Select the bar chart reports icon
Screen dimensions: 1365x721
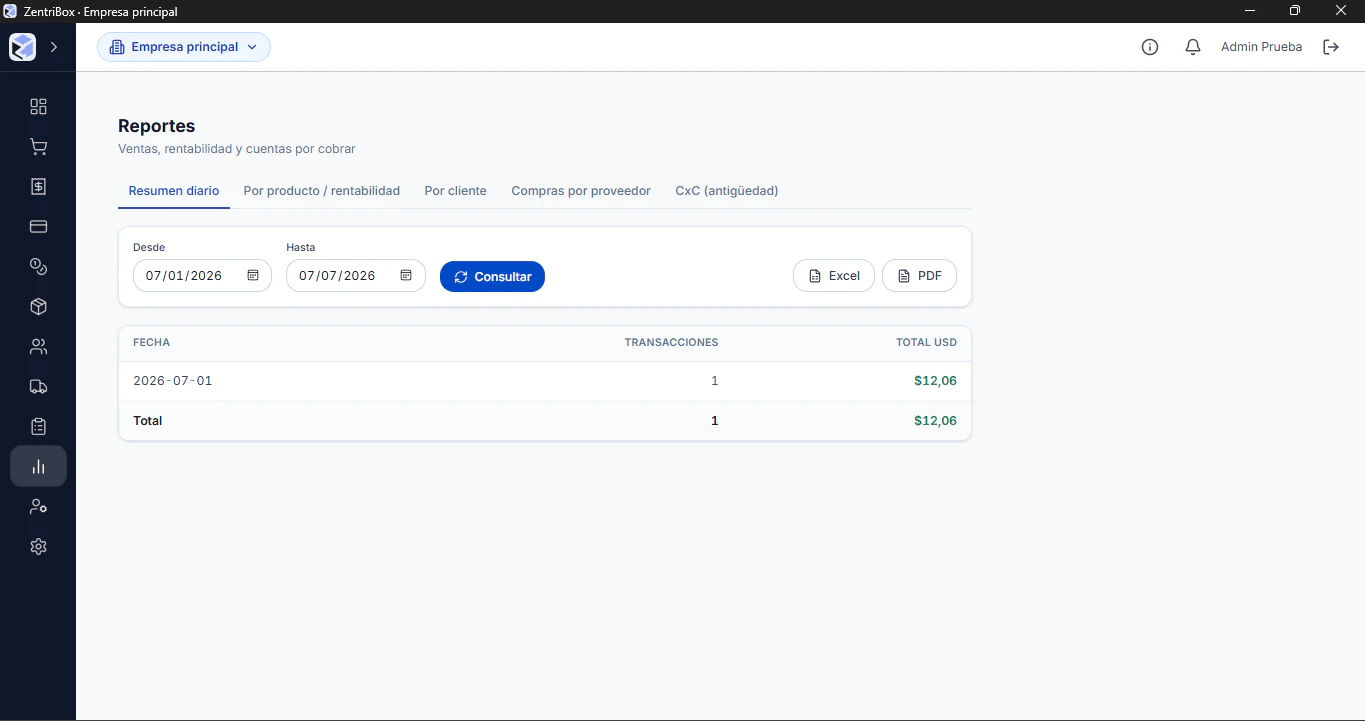click(x=38, y=467)
